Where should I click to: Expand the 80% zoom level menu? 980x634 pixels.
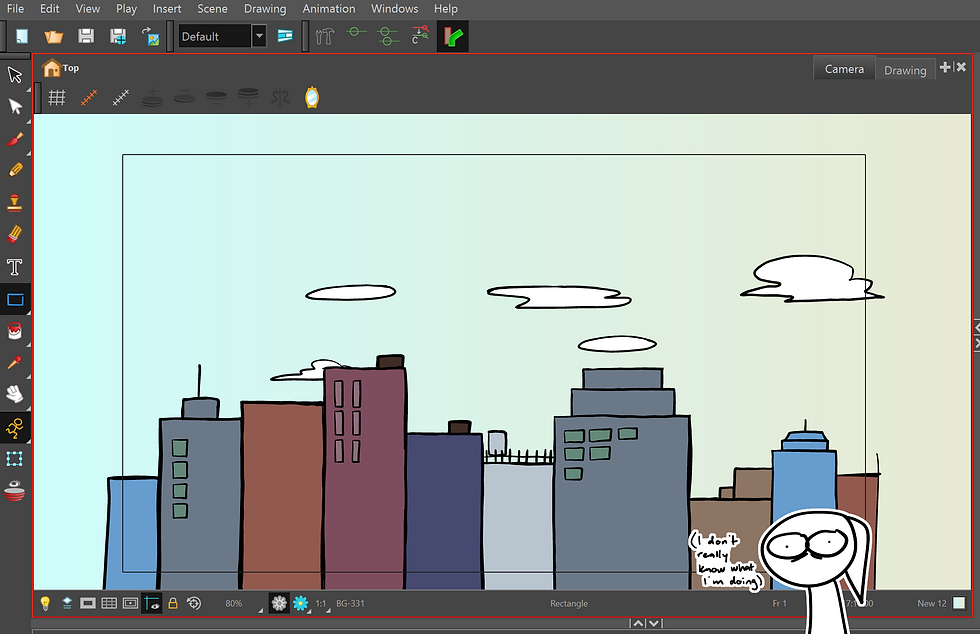(x=236, y=604)
